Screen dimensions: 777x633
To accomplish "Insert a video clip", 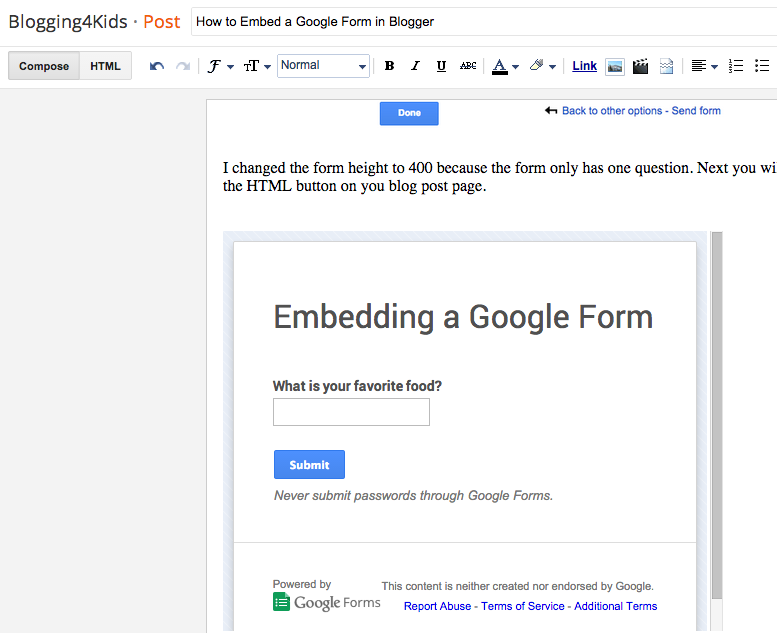I will (x=640, y=66).
